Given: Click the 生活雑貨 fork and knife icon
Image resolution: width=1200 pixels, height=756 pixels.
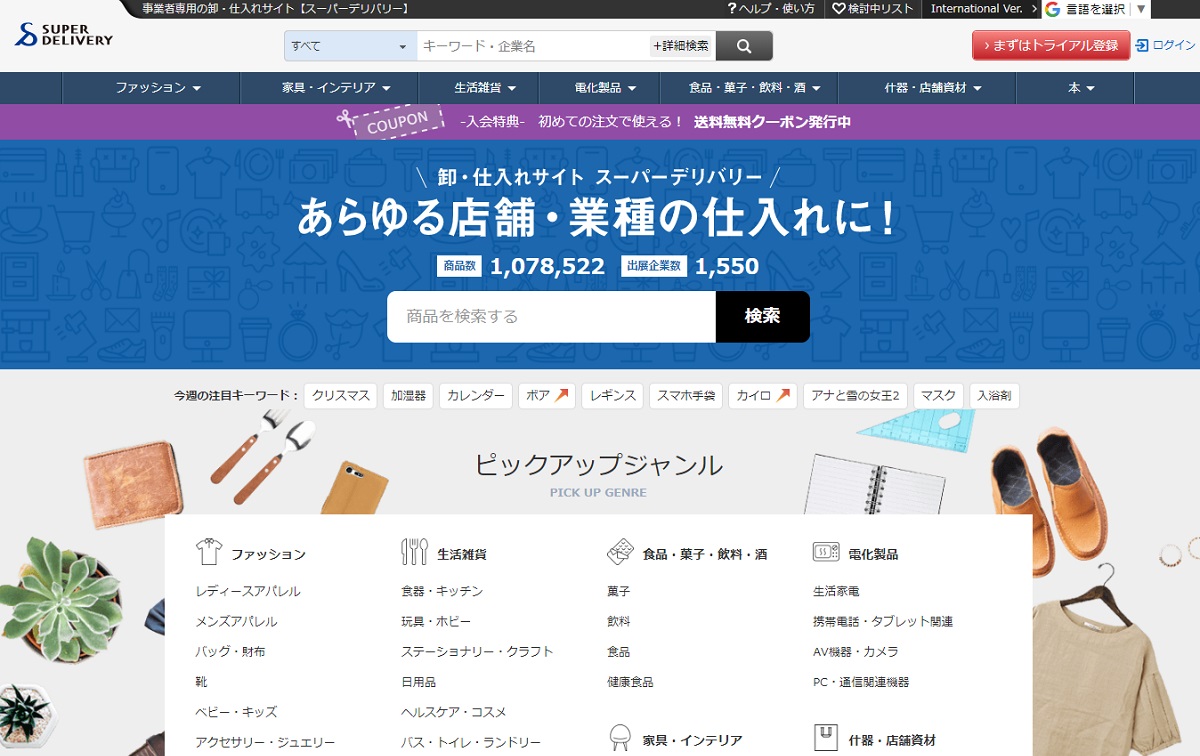Looking at the screenshot, I should [414, 552].
